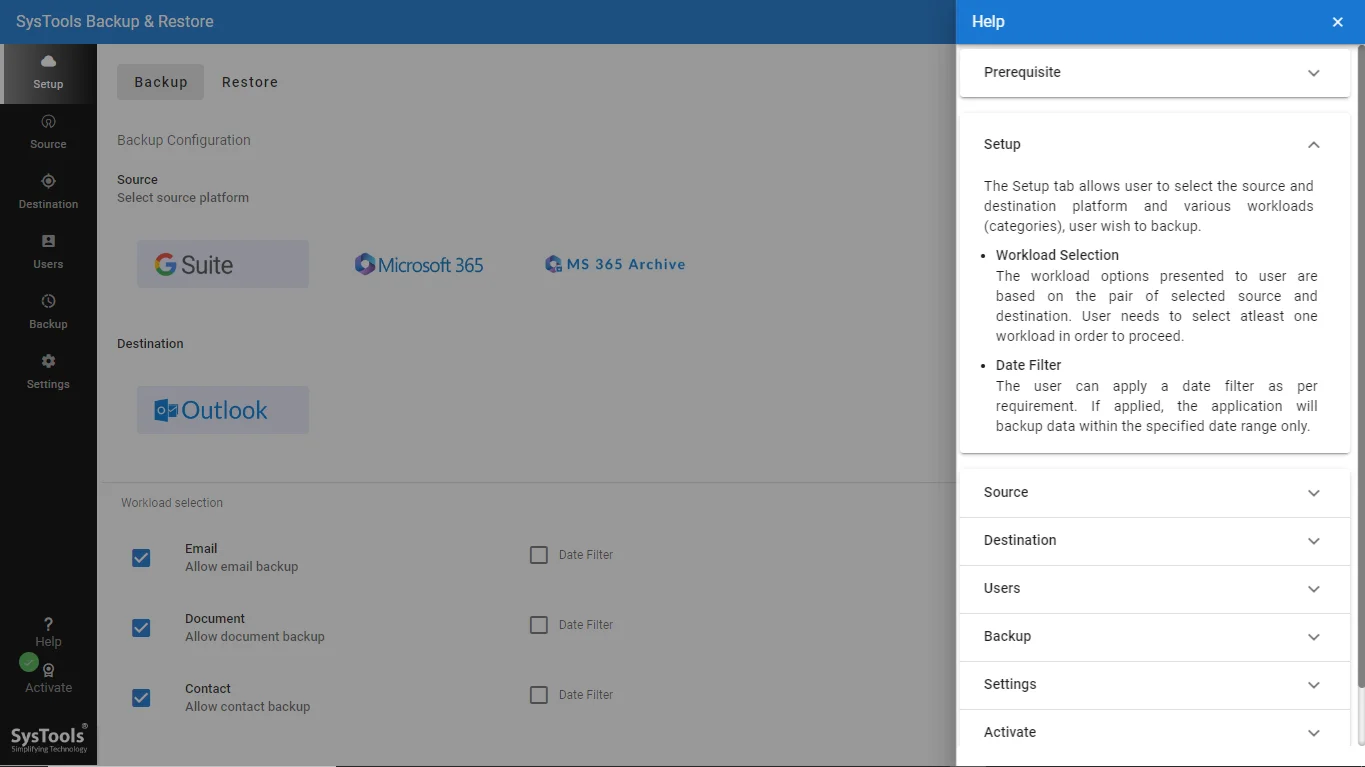Choose G Suite as source platform
1365x767 pixels.
point(223,264)
